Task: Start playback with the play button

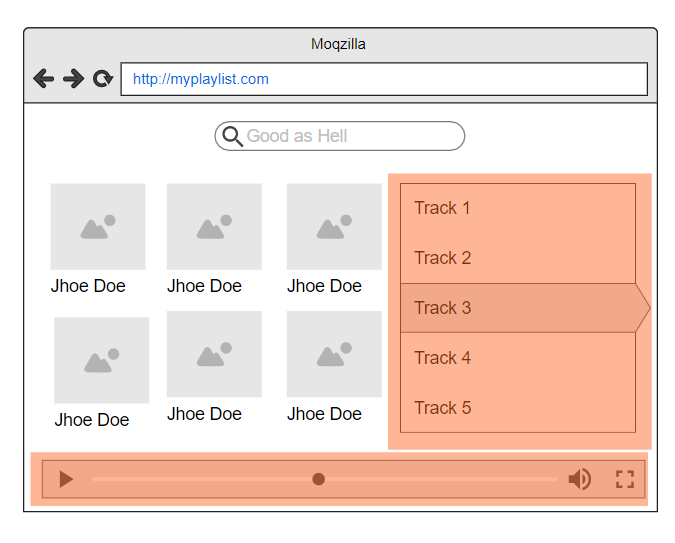Action: point(66,479)
